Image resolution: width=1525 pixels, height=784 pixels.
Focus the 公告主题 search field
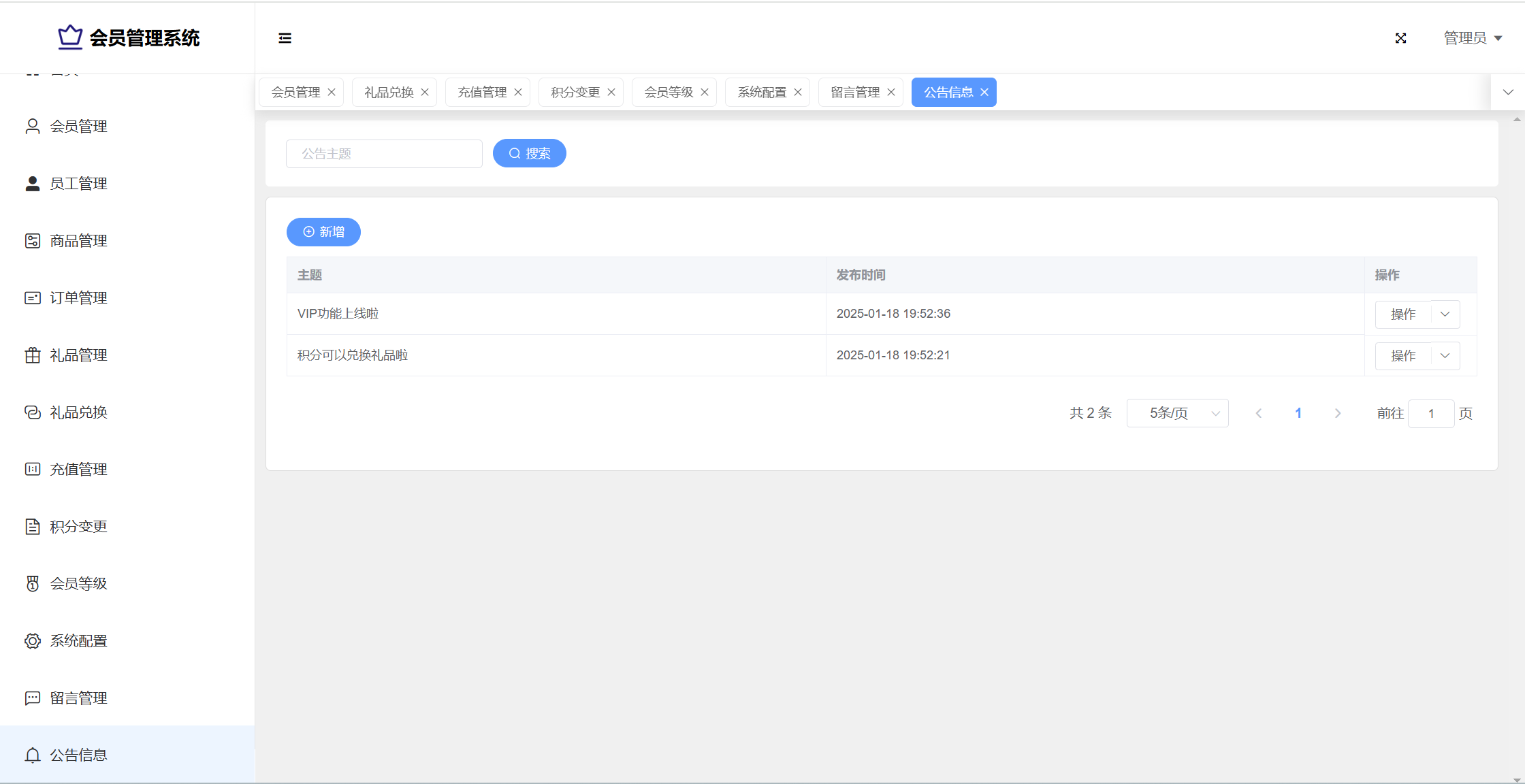[x=384, y=154]
